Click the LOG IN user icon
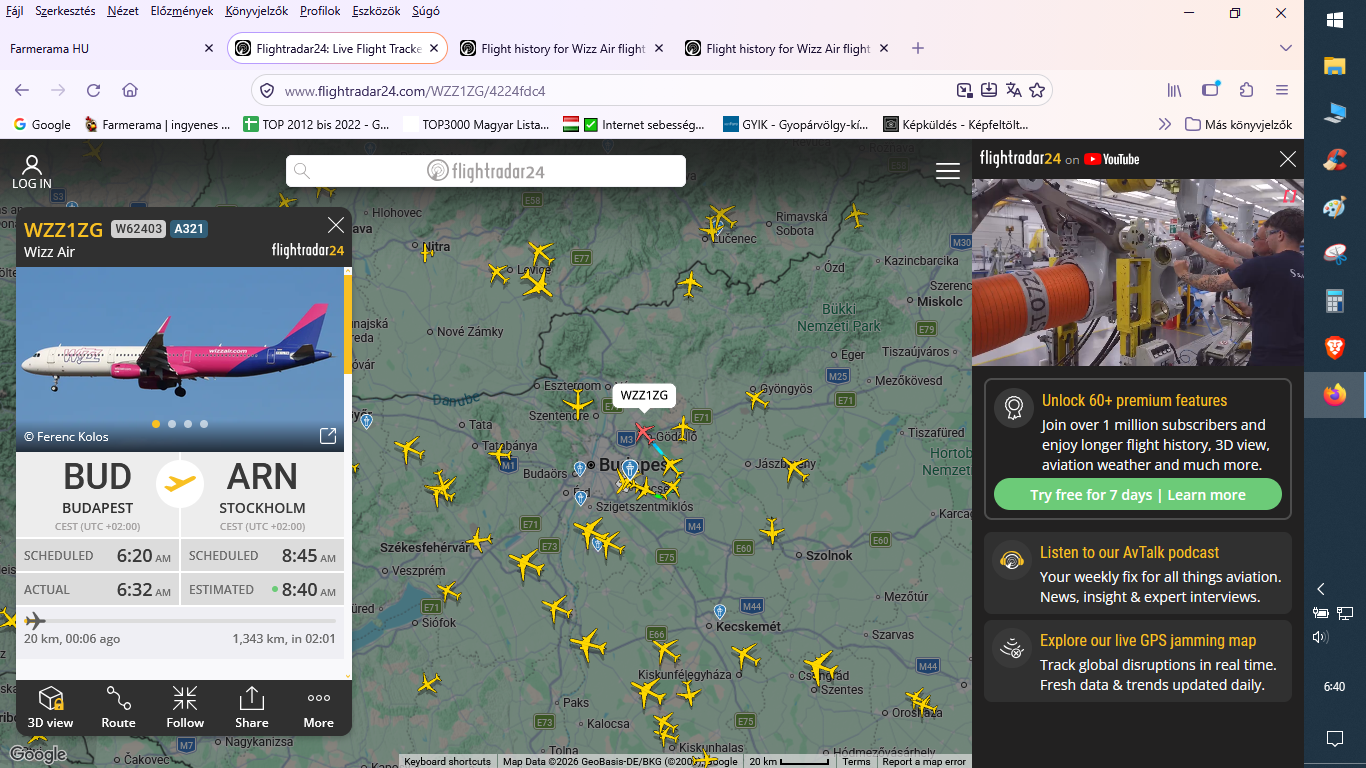This screenshot has height=768, width=1366. click(32, 172)
